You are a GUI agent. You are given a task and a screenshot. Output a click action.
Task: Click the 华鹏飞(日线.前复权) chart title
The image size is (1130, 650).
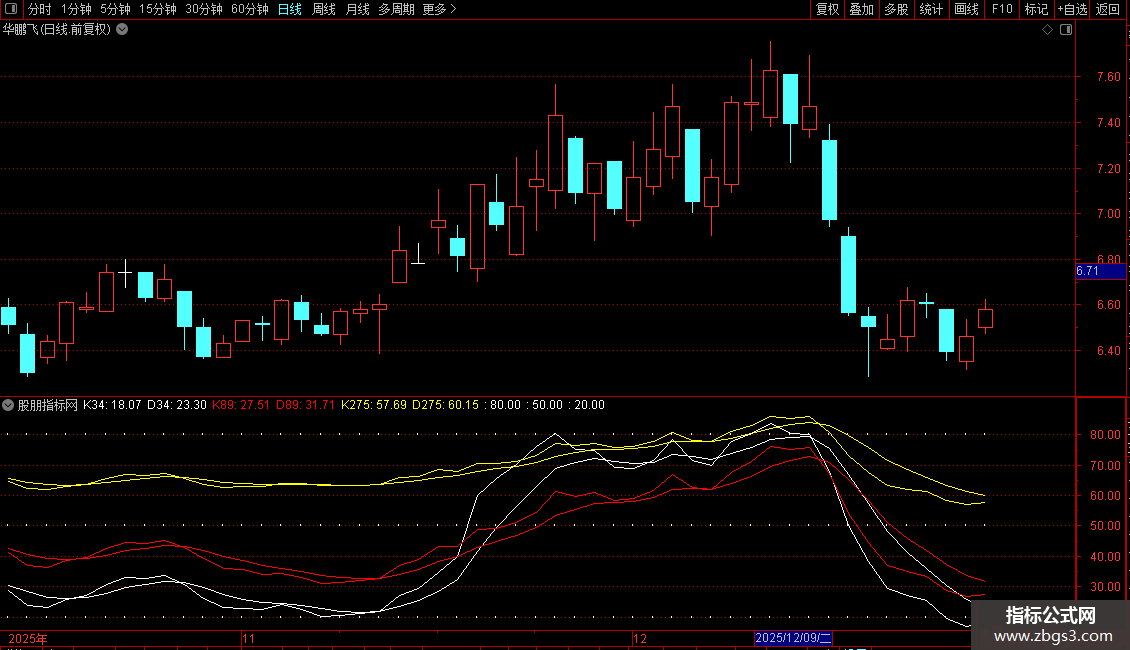pos(57,30)
